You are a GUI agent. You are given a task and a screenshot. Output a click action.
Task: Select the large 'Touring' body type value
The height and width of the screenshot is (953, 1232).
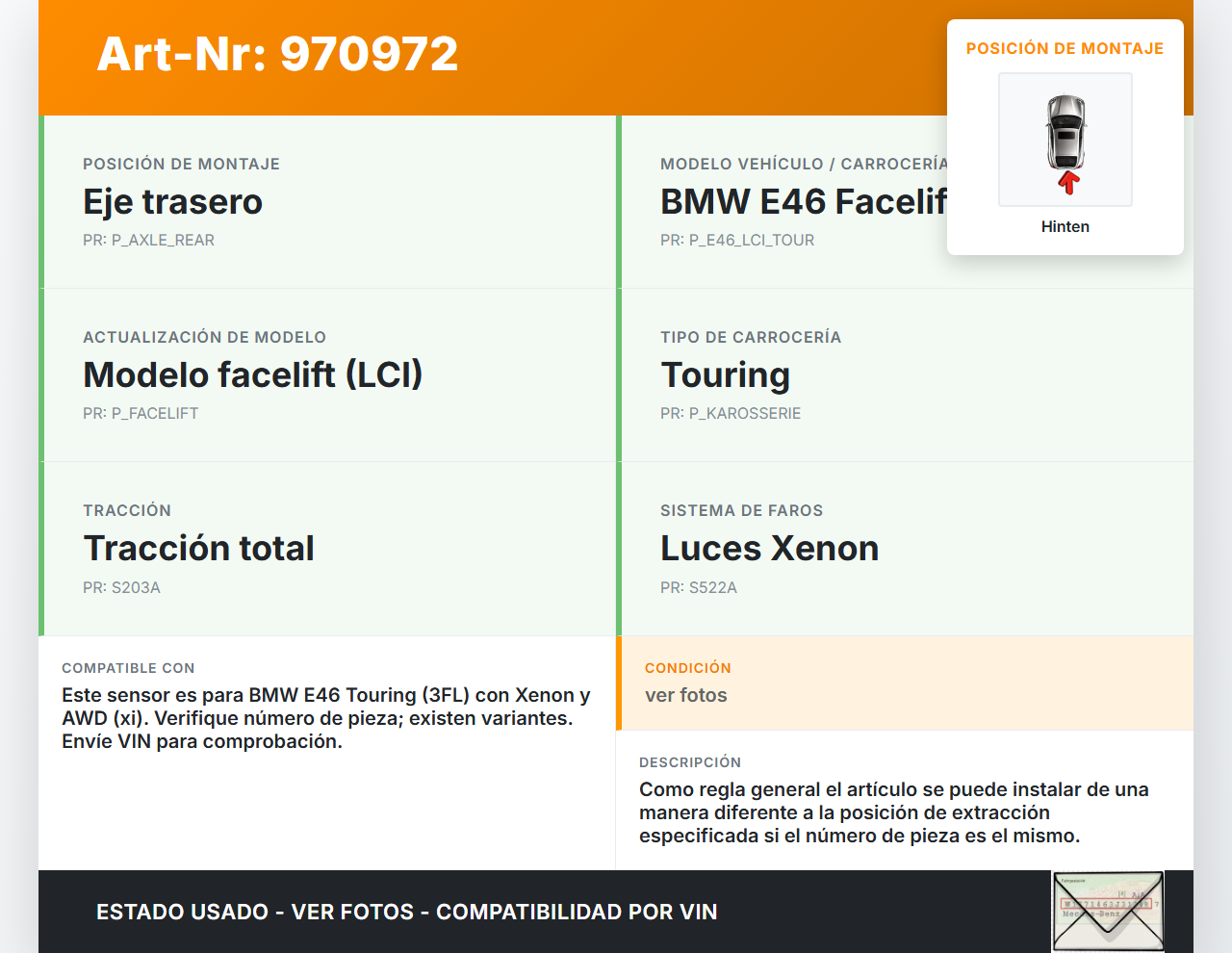(726, 375)
